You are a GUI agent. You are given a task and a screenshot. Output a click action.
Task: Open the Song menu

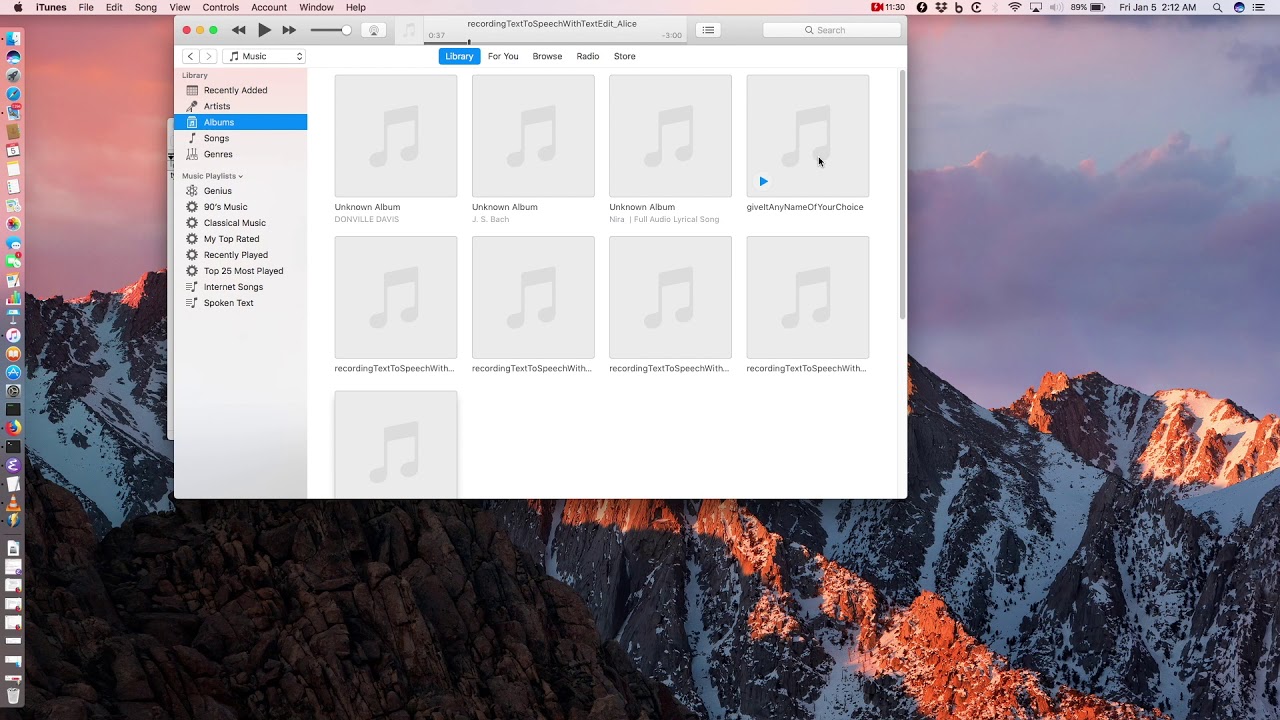pyautogui.click(x=146, y=7)
